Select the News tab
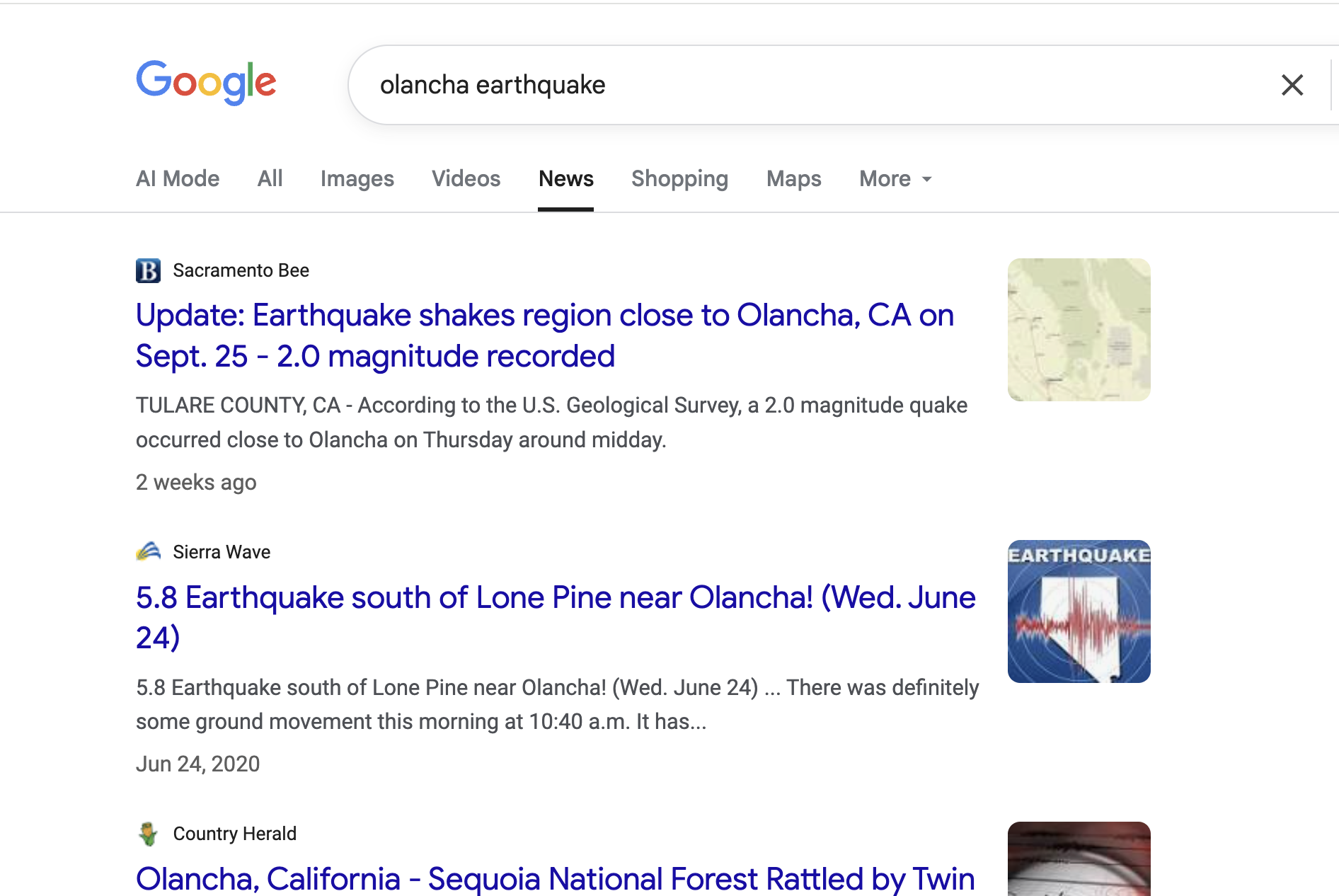Image resolution: width=1339 pixels, height=896 pixels. (x=565, y=179)
